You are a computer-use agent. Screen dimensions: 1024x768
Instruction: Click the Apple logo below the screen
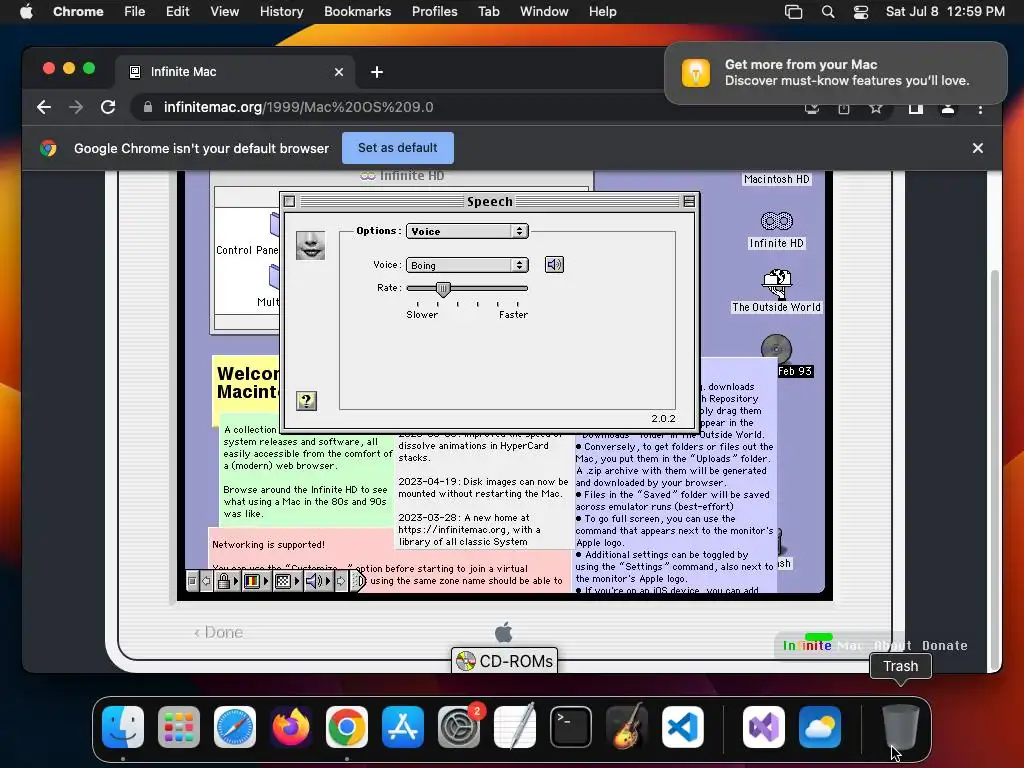(504, 632)
